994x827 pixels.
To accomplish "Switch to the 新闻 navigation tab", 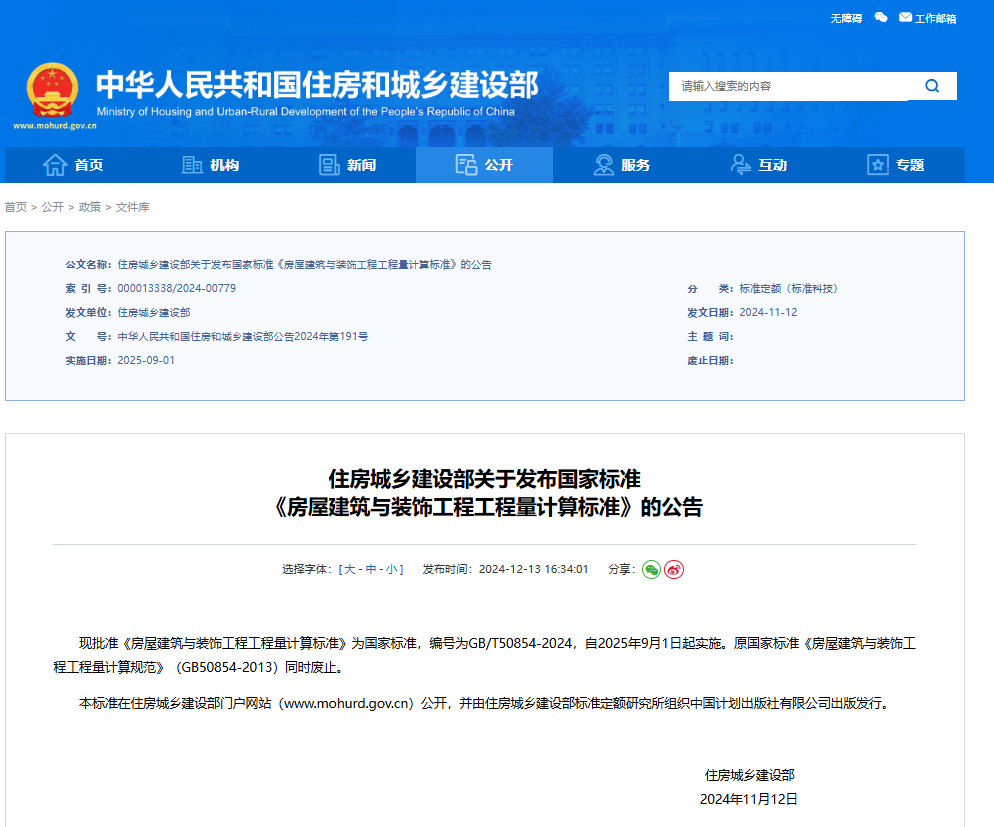I will click(348, 165).
